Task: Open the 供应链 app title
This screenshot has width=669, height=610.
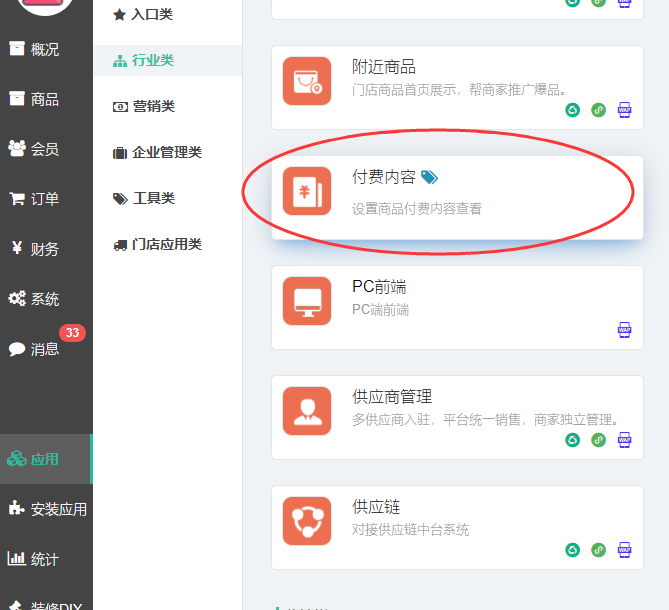Action: (x=376, y=507)
